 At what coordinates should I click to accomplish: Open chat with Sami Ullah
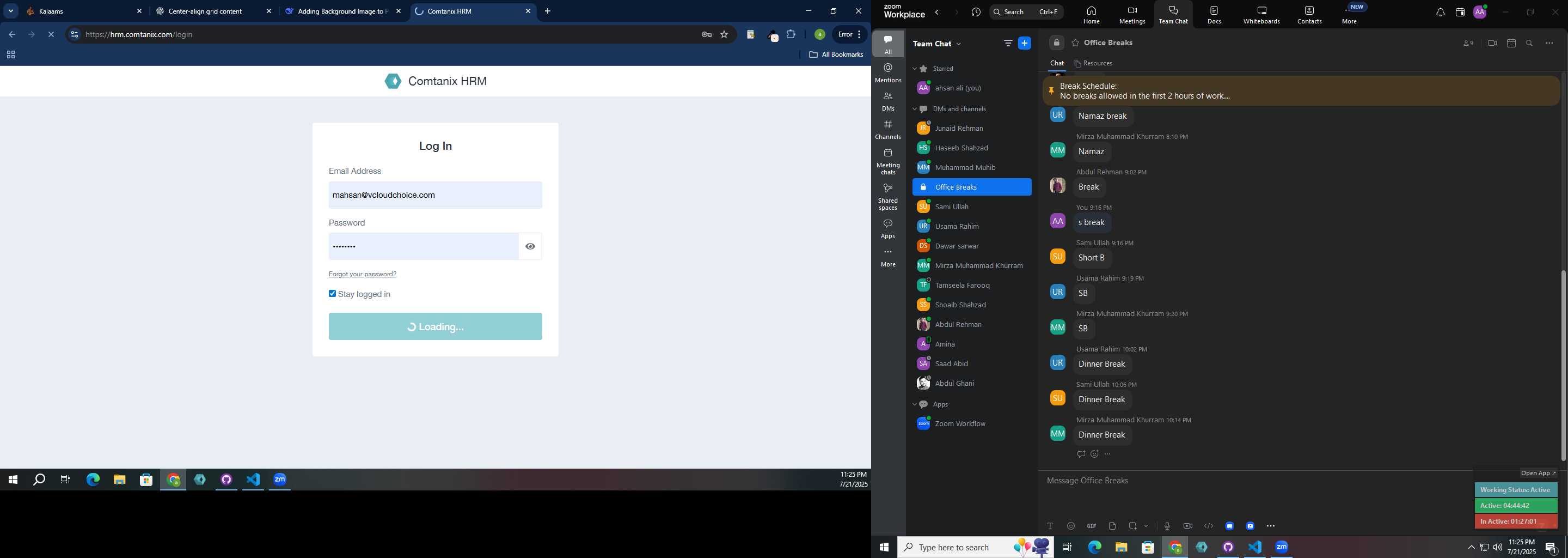[x=971, y=207]
